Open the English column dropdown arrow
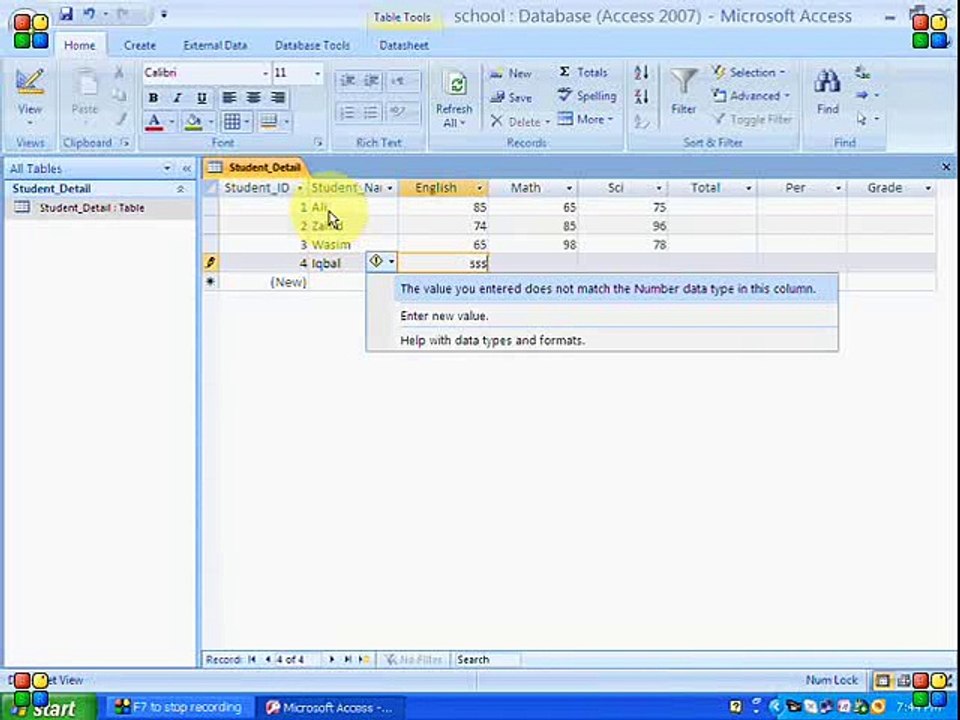 pyautogui.click(x=479, y=188)
